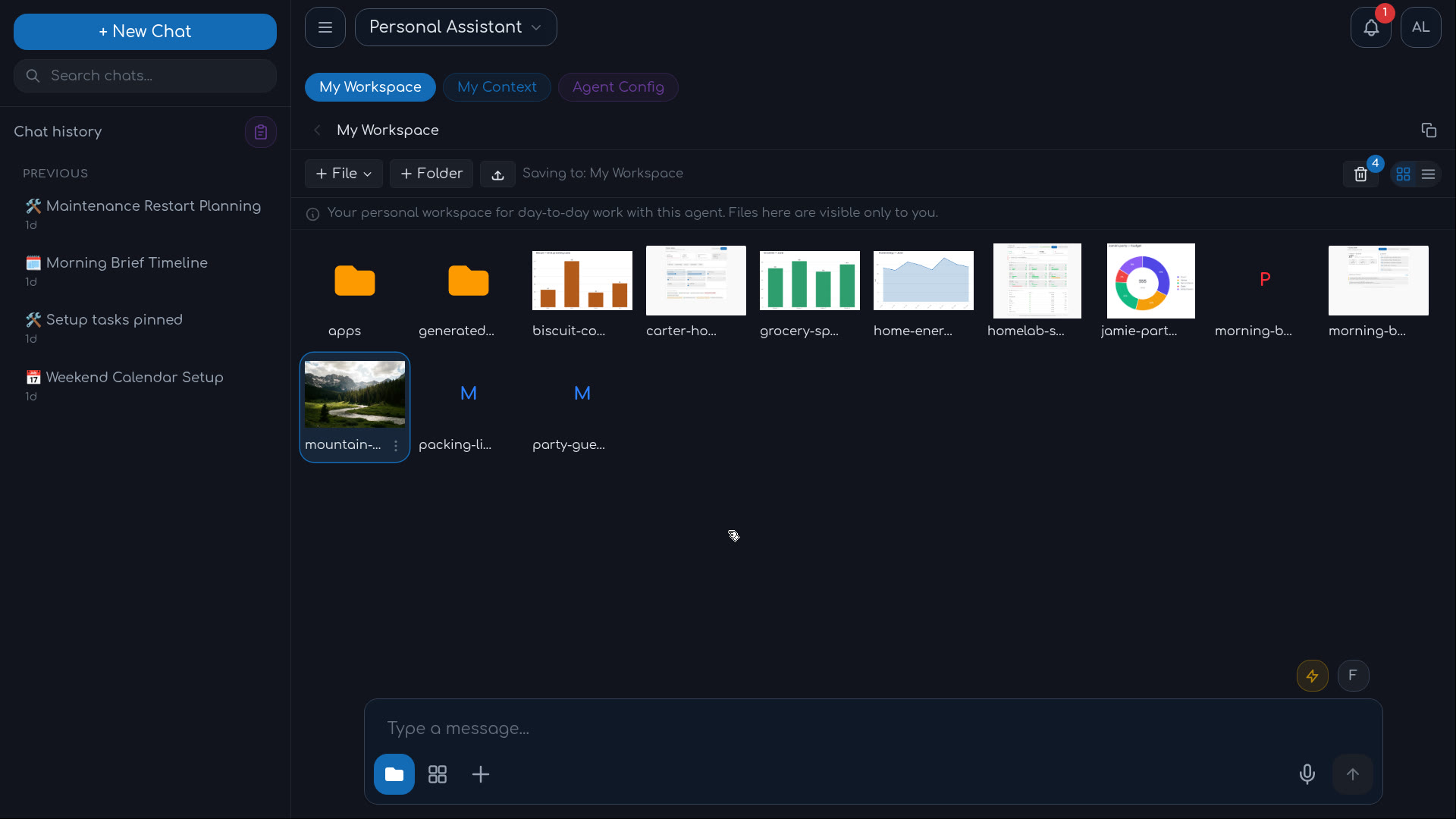
Task: Click the clipboard icon beside Chat history
Action: tap(260, 132)
